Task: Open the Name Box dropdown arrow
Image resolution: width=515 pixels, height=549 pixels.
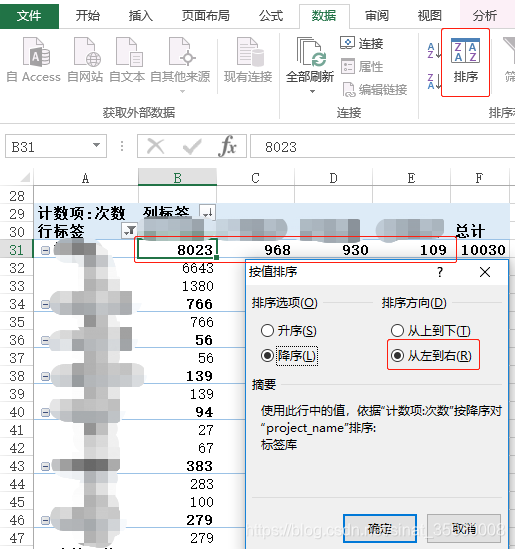Action: [x=96, y=145]
